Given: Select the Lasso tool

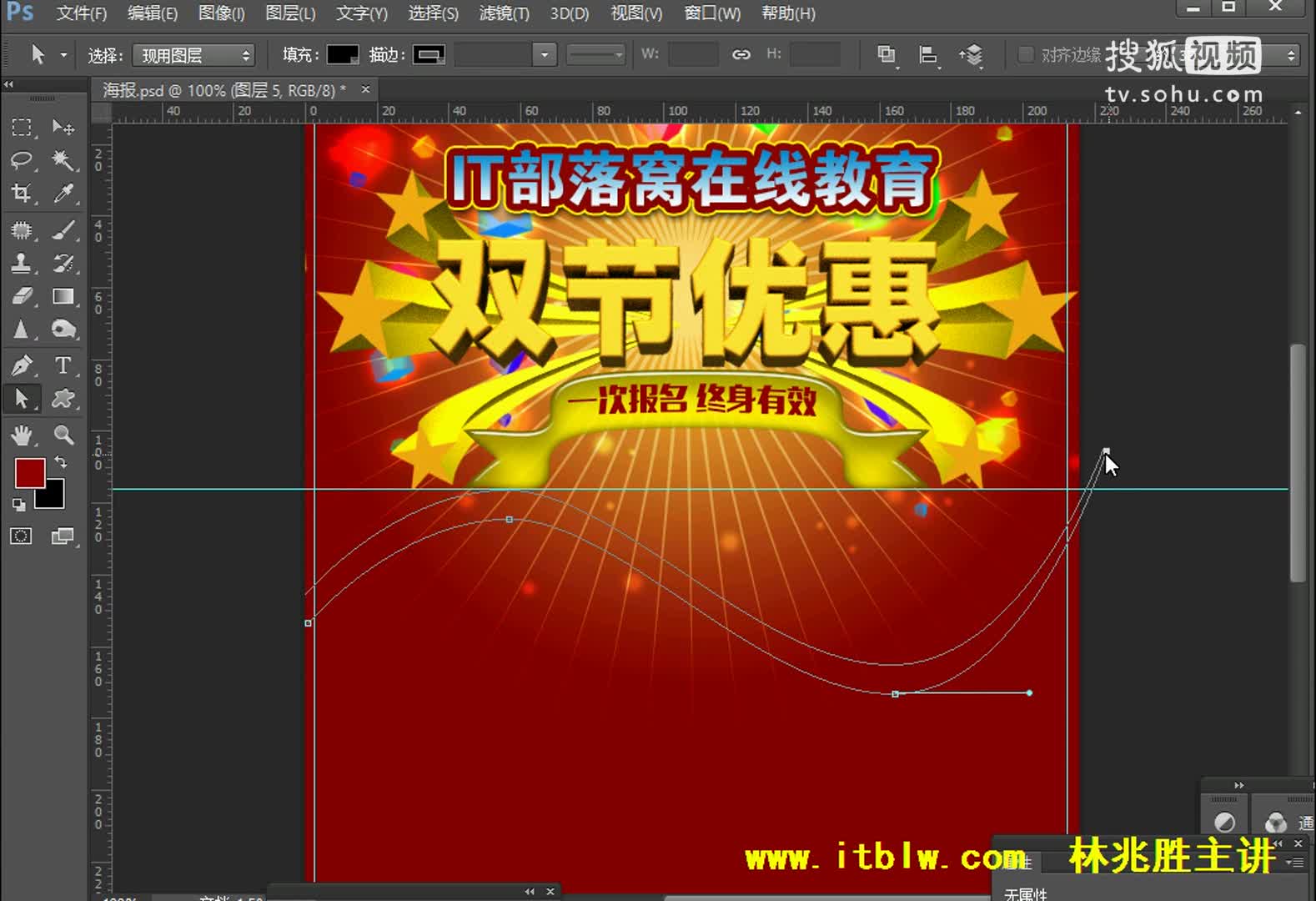Looking at the screenshot, I should tap(22, 160).
